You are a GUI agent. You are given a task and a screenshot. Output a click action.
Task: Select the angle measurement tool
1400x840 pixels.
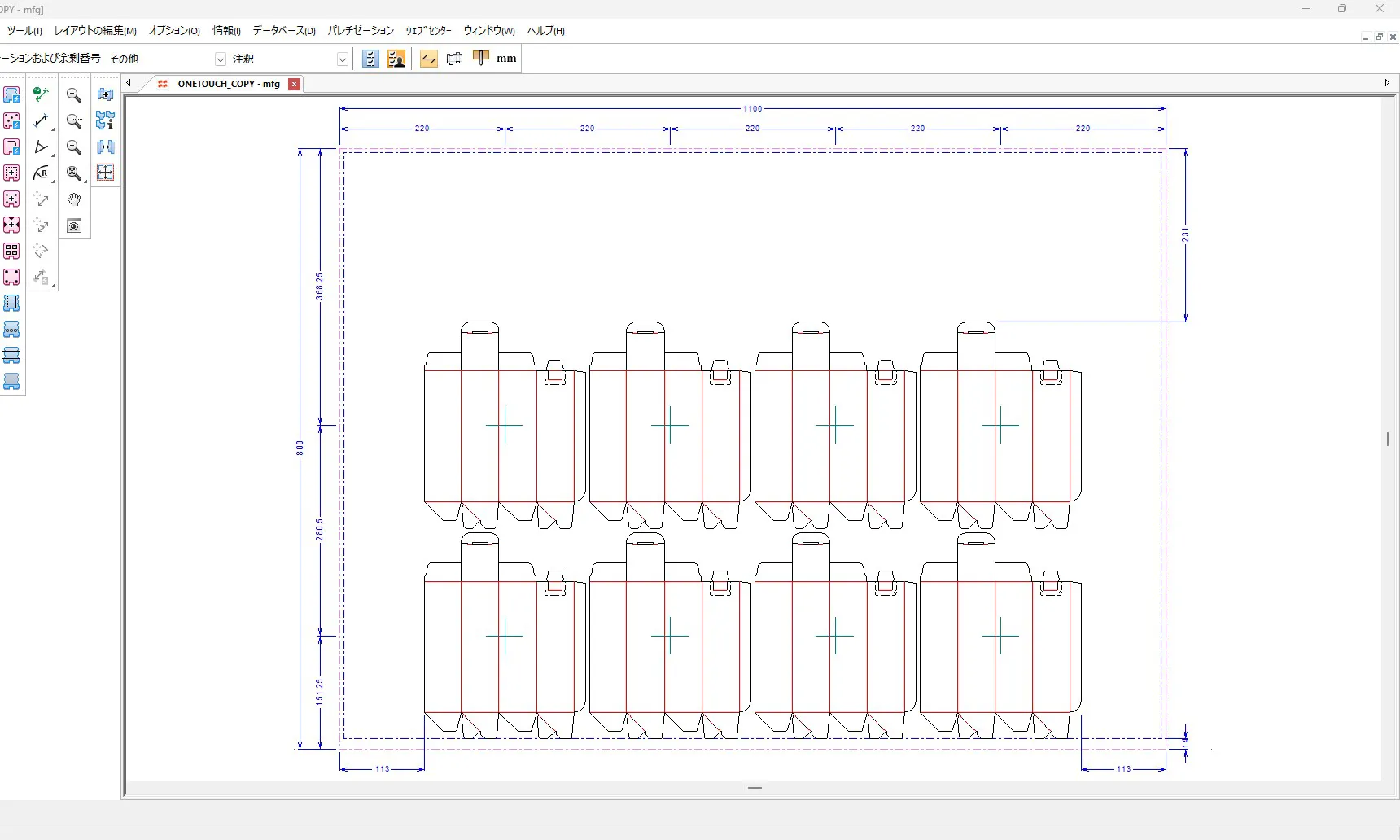[x=42, y=147]
